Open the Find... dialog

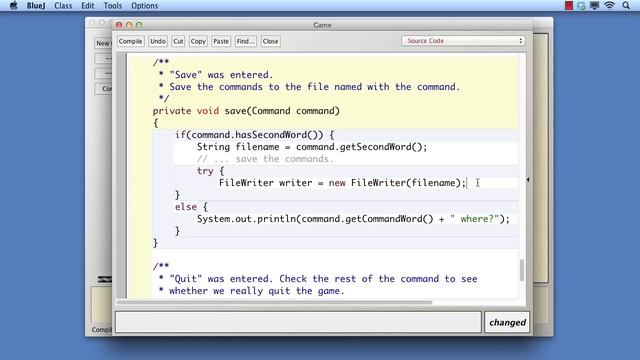pos(246,41)
